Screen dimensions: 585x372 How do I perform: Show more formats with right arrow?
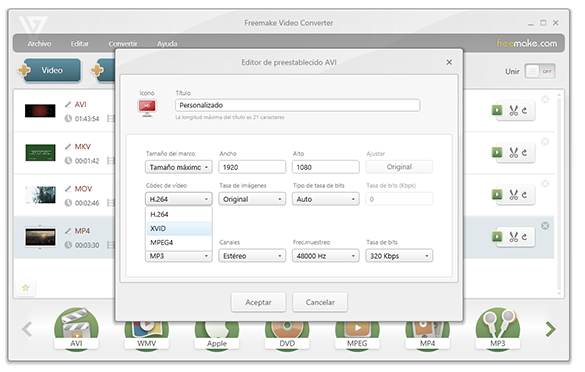click(x=550, y=329)
